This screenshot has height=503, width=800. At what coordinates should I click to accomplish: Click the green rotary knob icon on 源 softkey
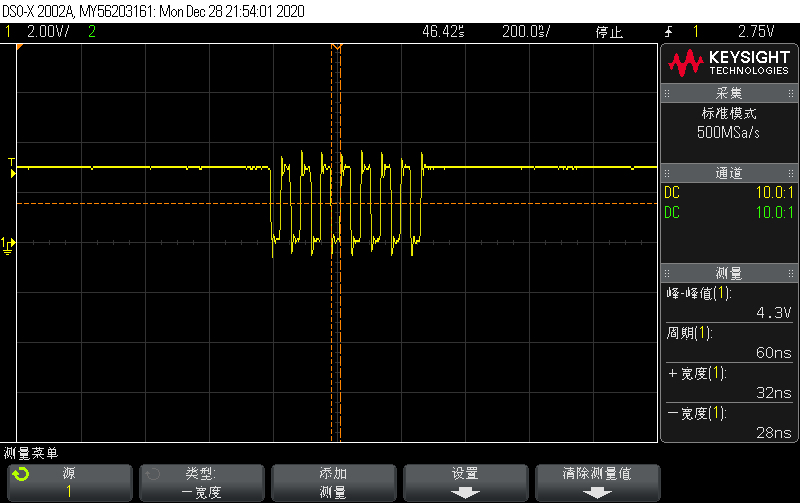point(21,474)
